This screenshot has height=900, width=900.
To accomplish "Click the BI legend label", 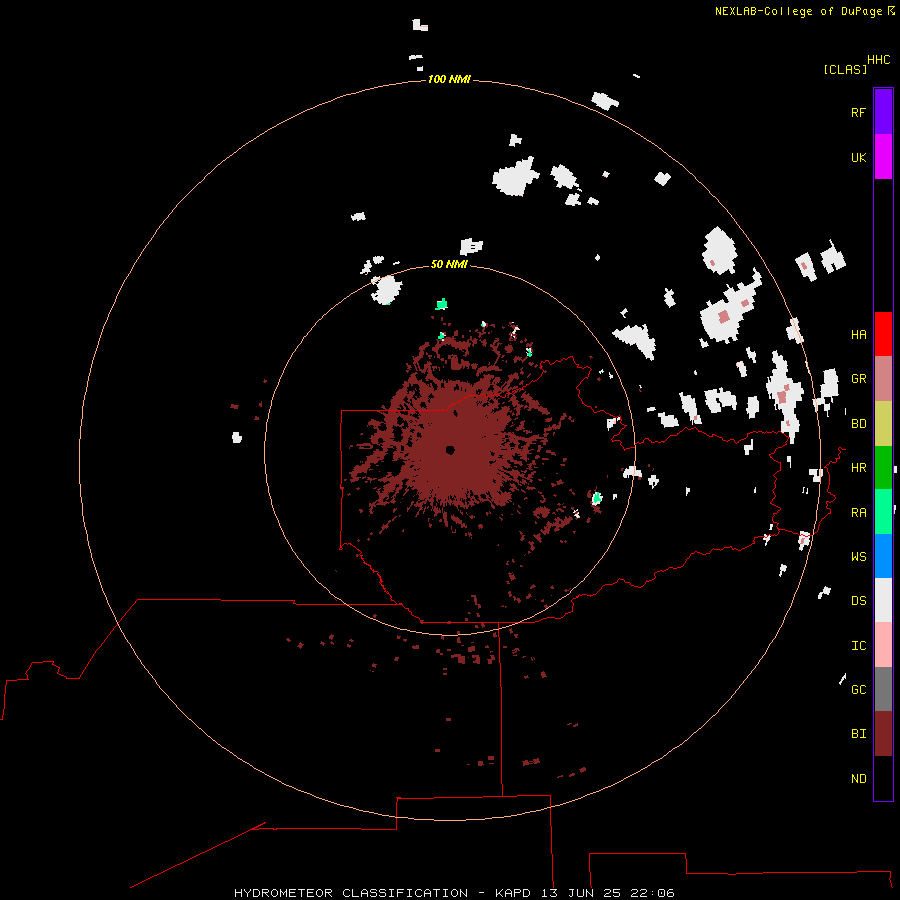I will tap(858, 734).
